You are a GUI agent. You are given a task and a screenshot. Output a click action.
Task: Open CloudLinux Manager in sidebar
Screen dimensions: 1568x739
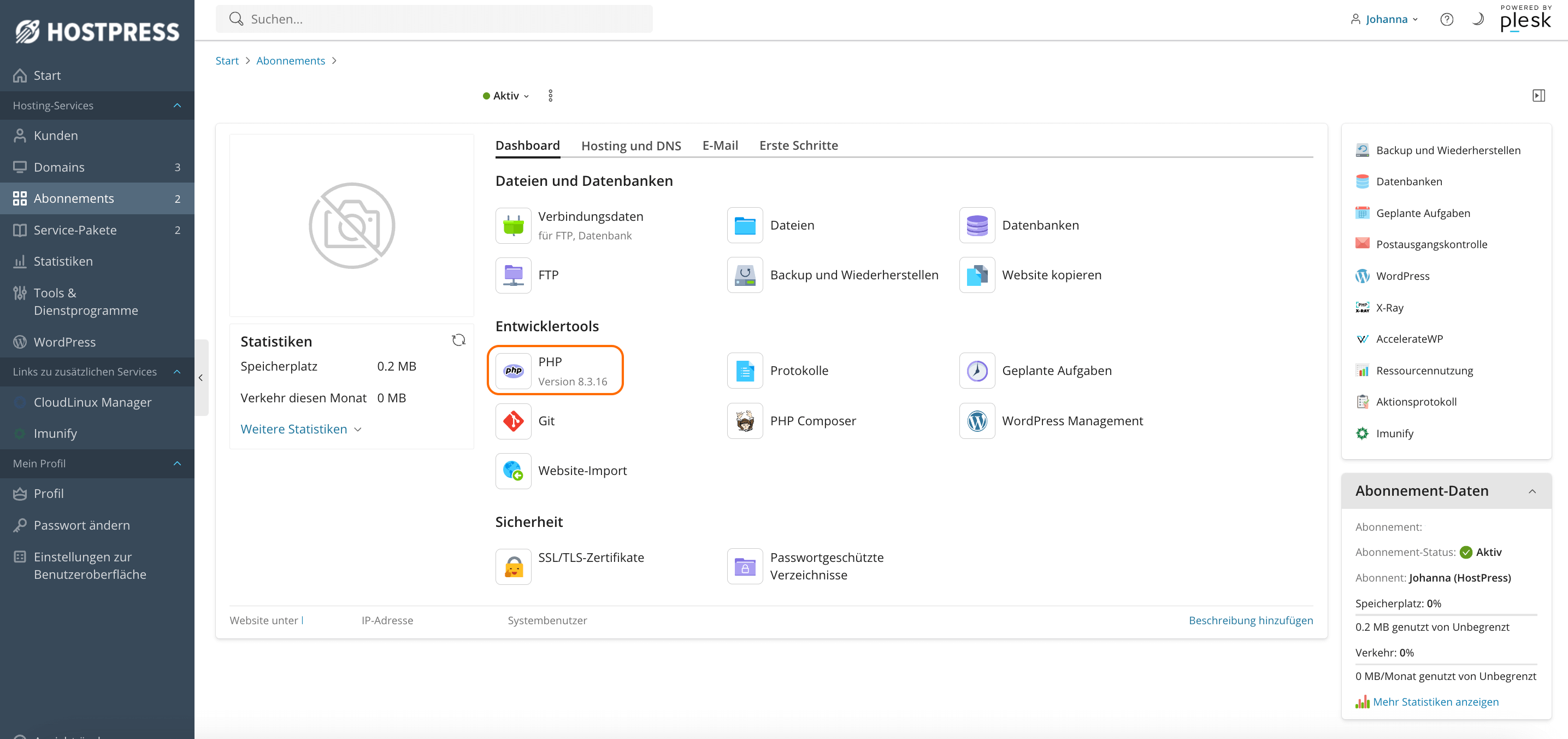coord(97,402)
